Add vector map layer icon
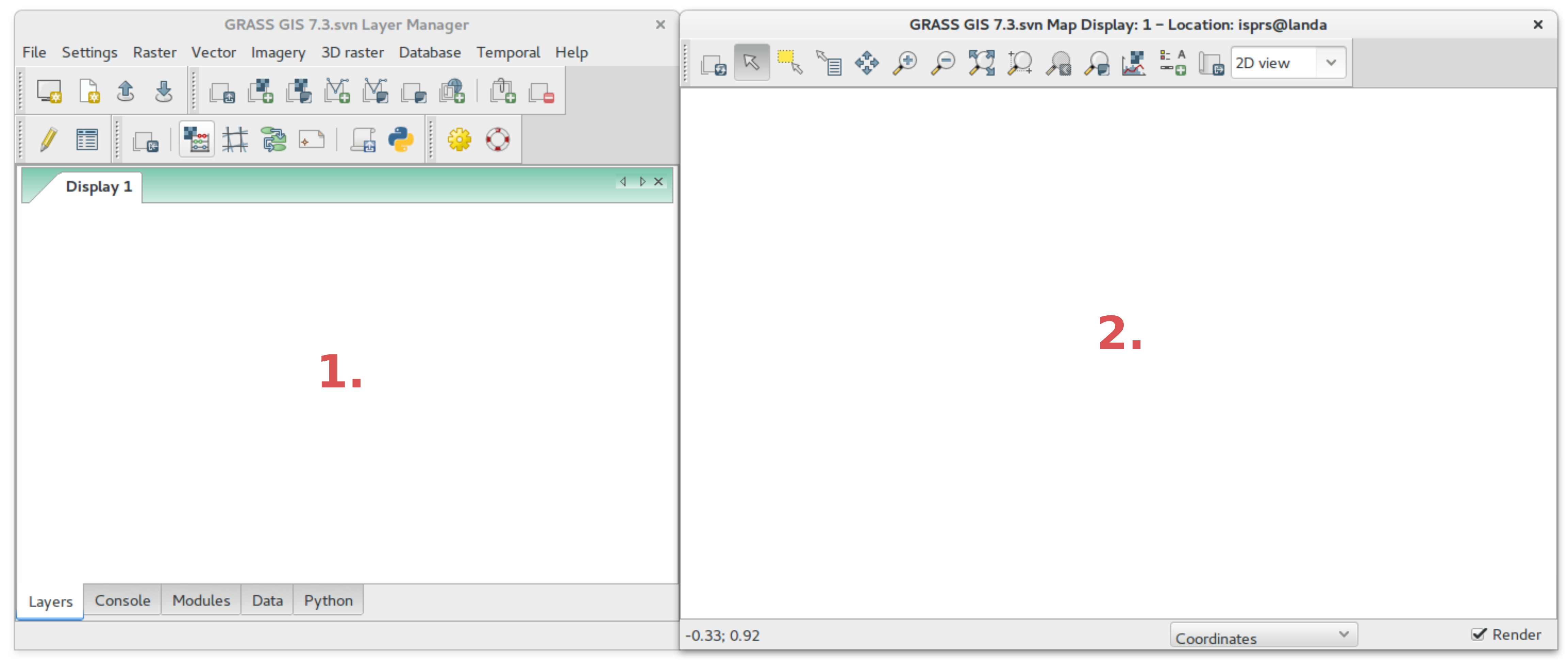 337,91
